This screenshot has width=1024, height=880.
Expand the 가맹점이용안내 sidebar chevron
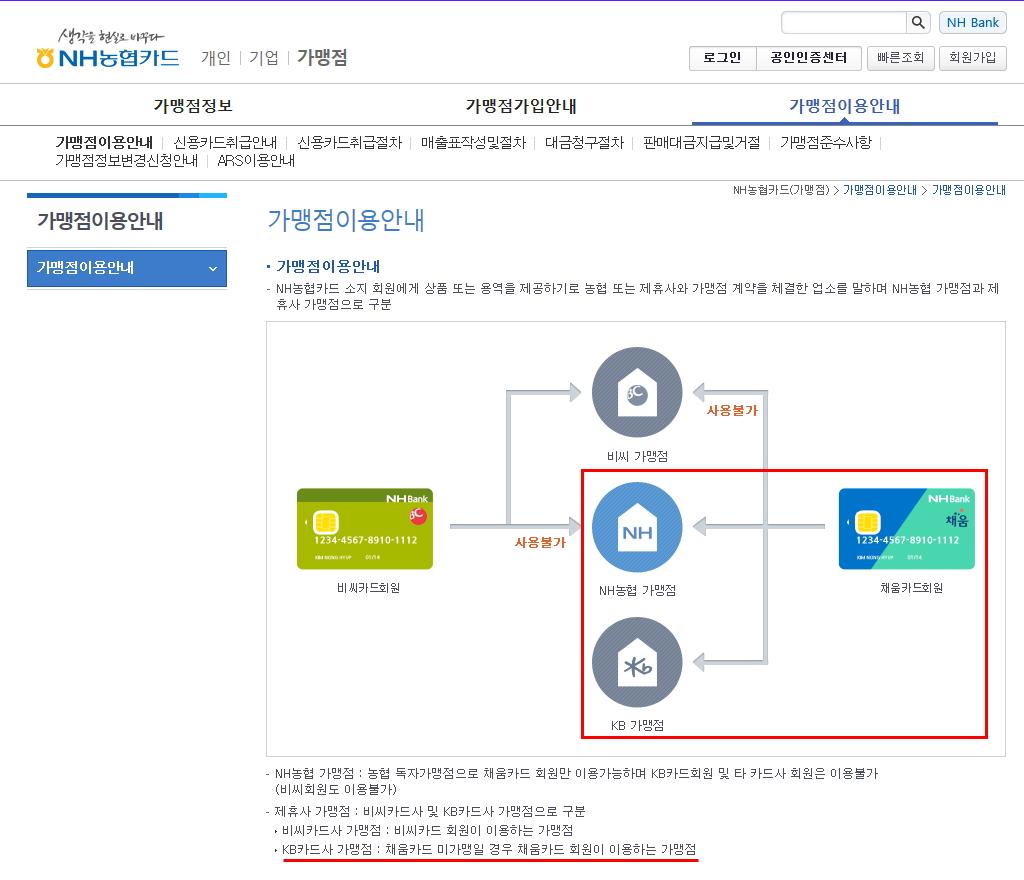(x=212, y=268)
